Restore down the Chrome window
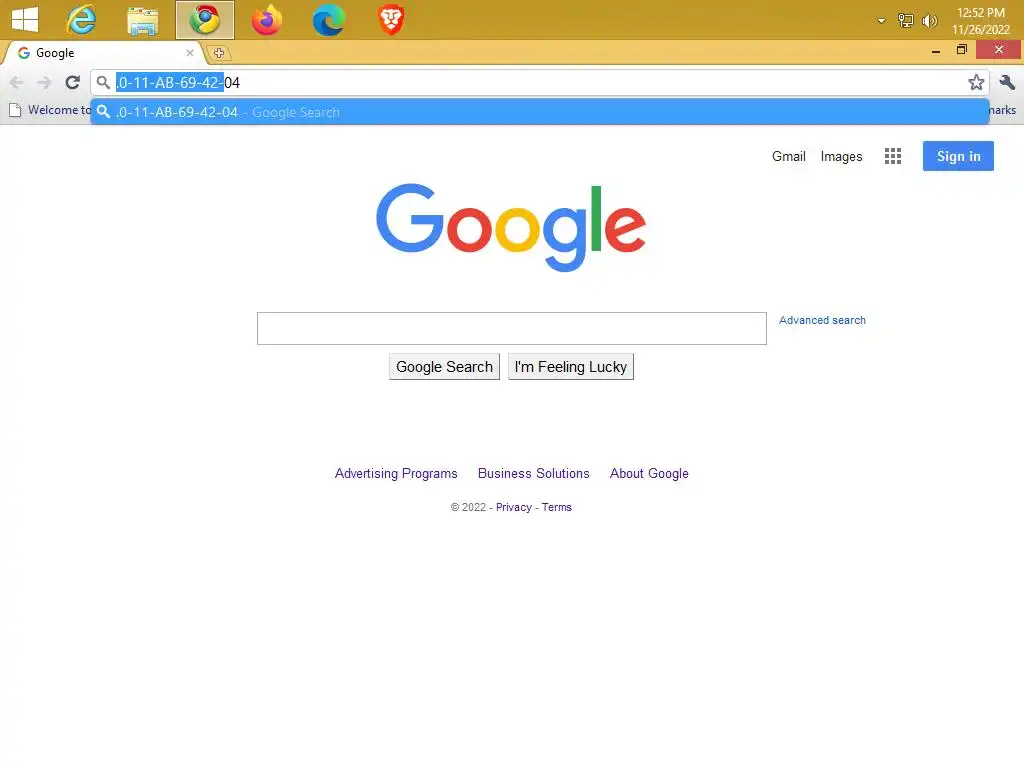The height and width of the screenshot is (768, 1024). tap(961, 50)
